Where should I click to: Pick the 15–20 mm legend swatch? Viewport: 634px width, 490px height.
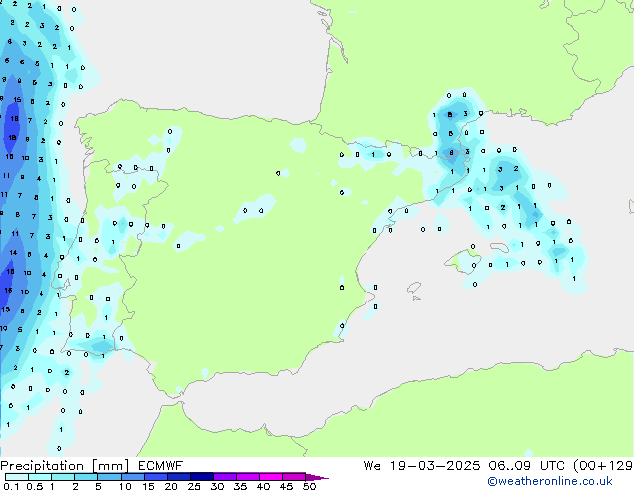tap(155, 477)
